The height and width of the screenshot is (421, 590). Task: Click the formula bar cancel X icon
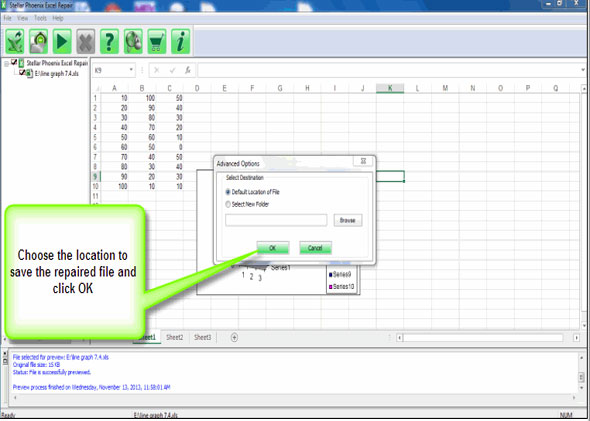pos(157,70)
